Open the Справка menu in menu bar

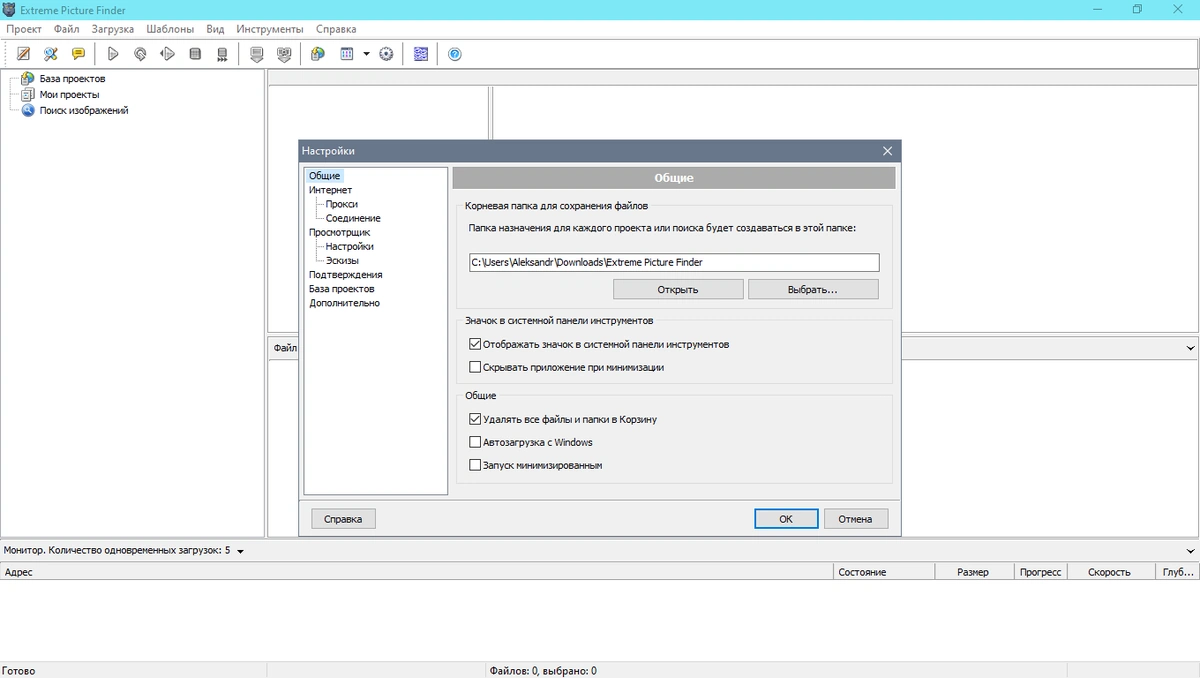coord(336,29)
